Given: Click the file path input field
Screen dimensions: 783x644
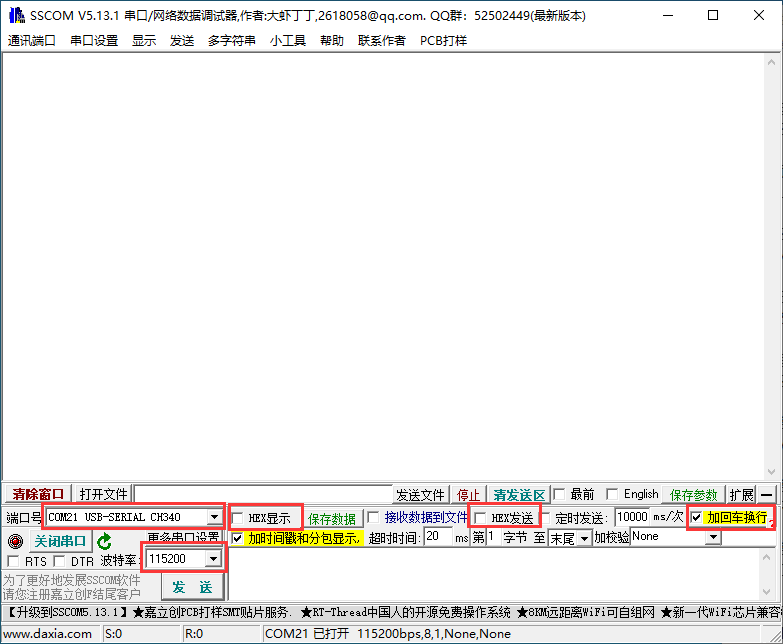Looking at the screenshot, I should click(263, 494).
